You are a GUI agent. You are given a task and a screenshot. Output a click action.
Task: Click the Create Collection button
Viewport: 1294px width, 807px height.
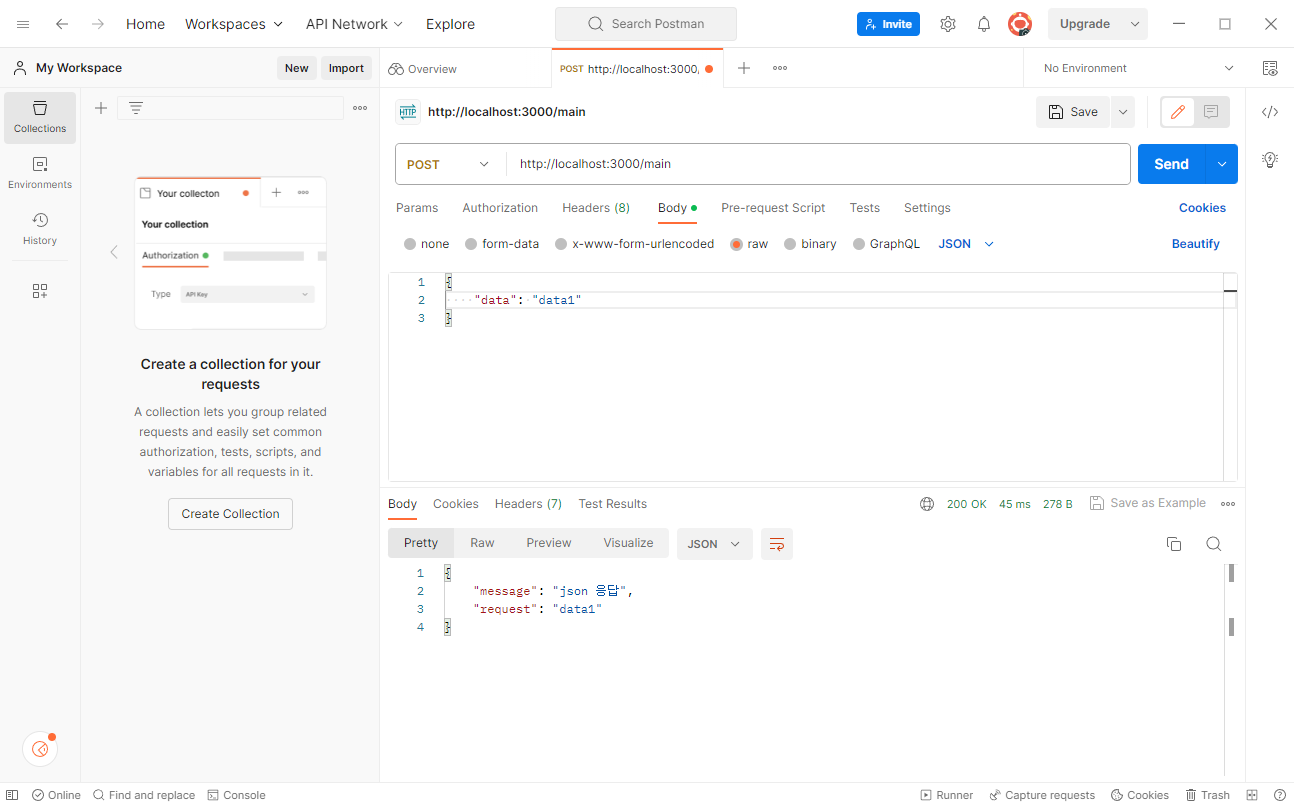coord(230,514)
